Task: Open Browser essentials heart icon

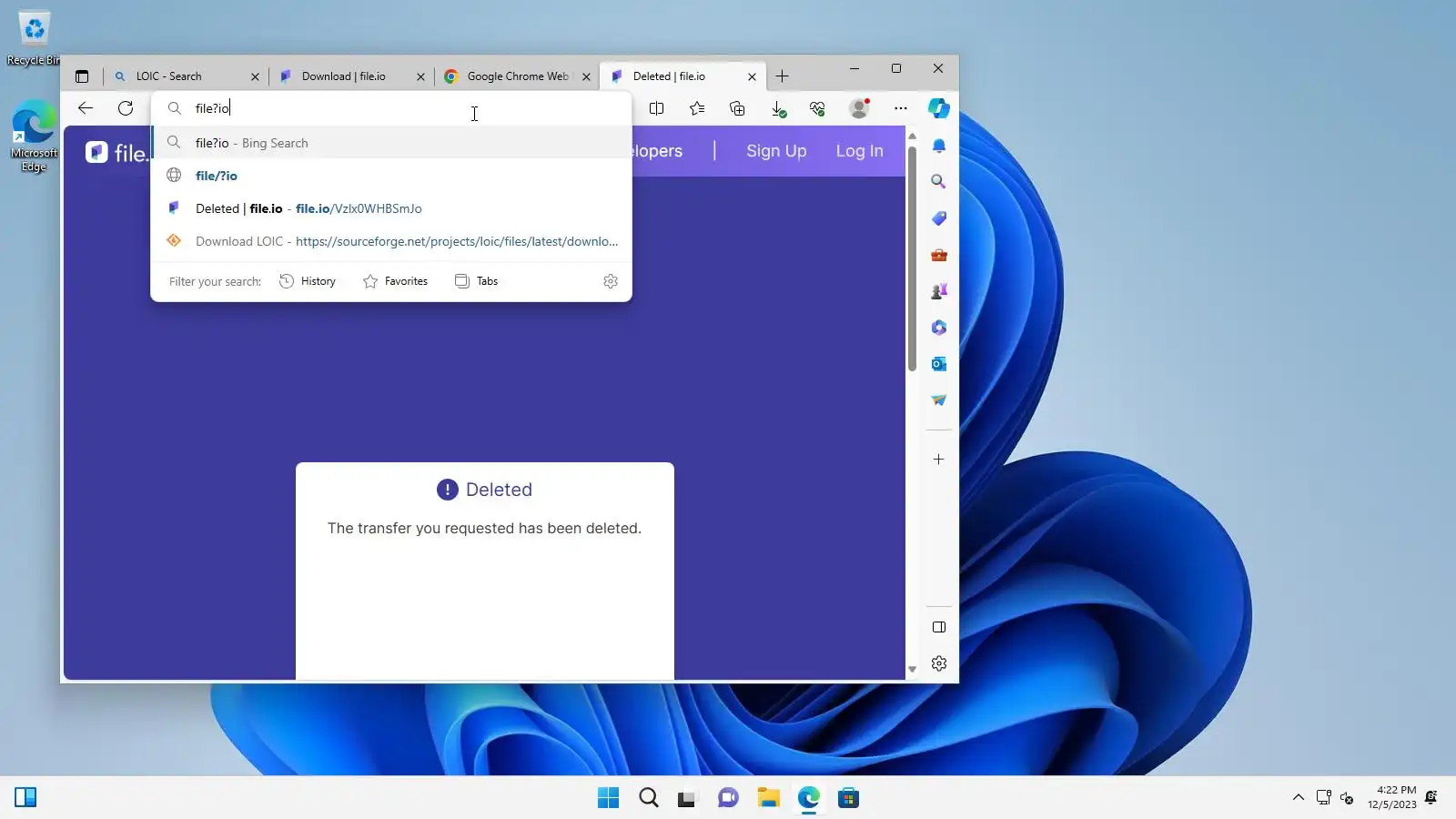Action: [x=817, y=108]
